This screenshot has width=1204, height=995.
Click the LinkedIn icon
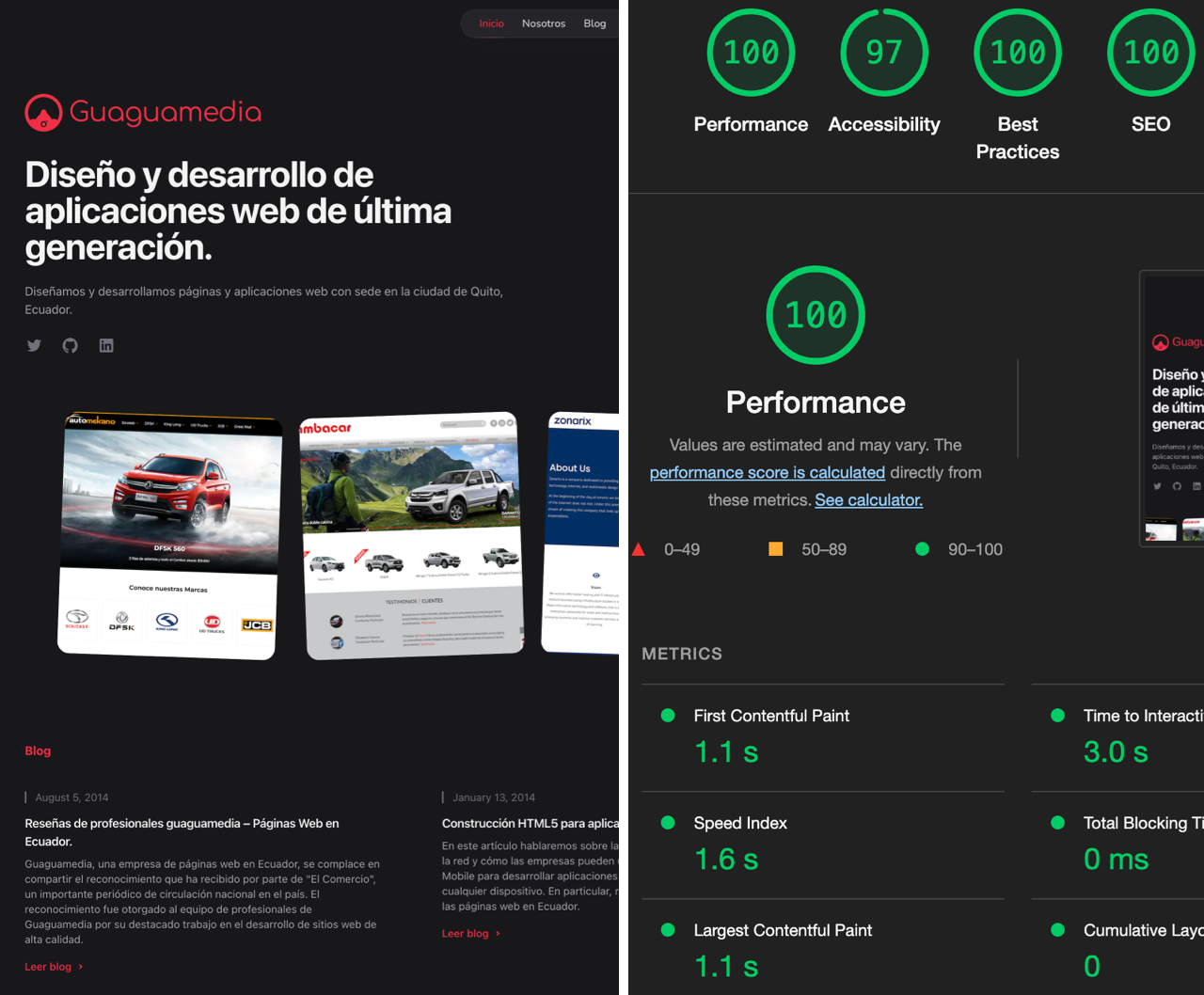106,345
